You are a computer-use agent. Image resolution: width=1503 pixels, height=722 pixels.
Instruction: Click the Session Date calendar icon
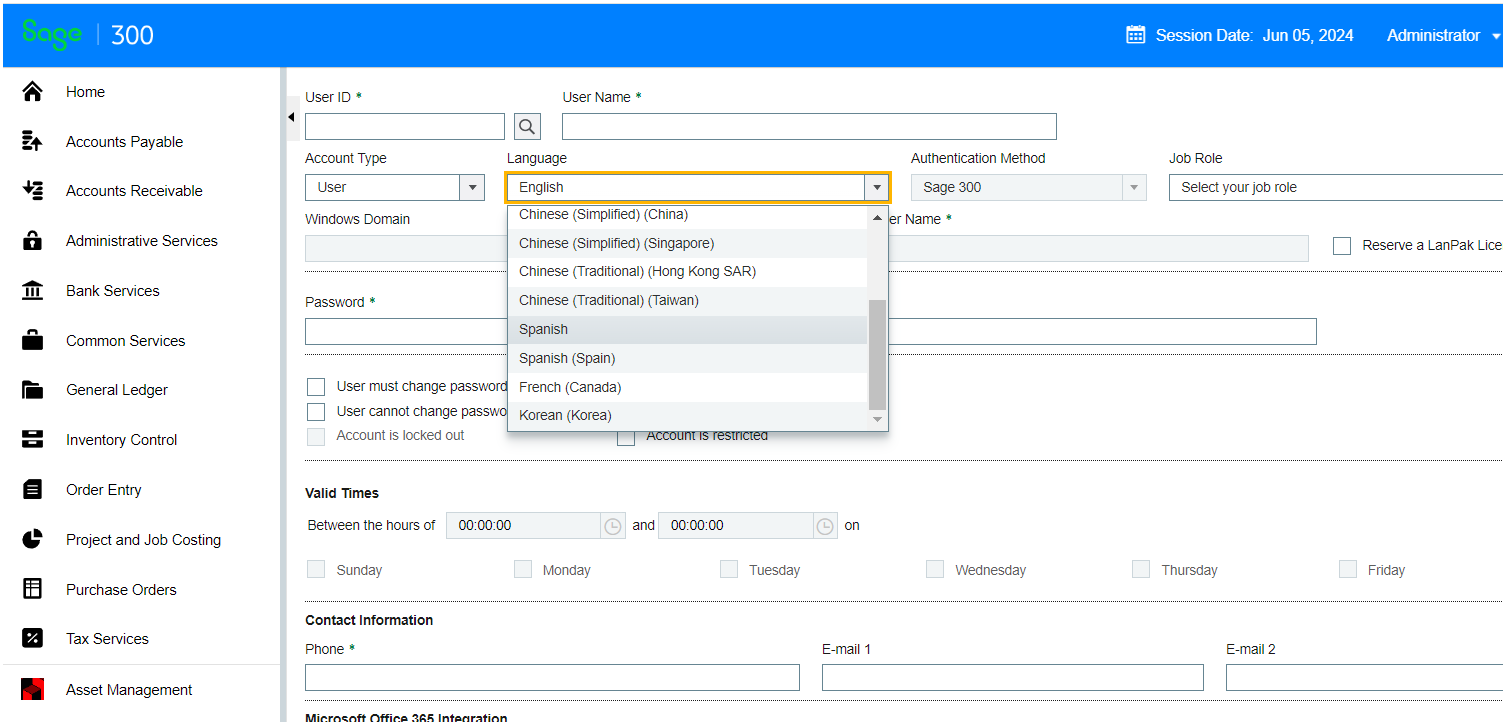coord(1136,35)
